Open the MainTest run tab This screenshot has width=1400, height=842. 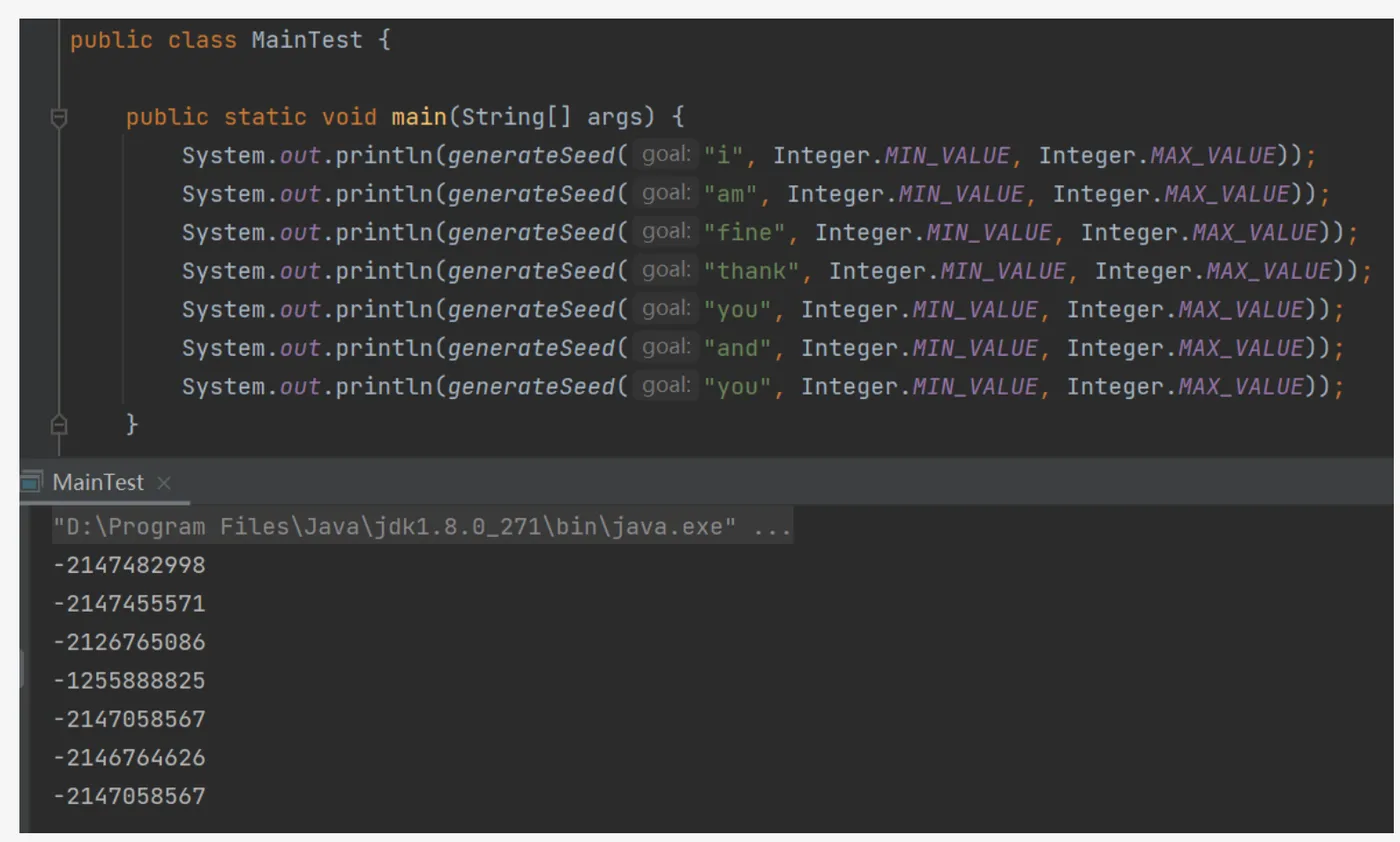pos(98,482)
